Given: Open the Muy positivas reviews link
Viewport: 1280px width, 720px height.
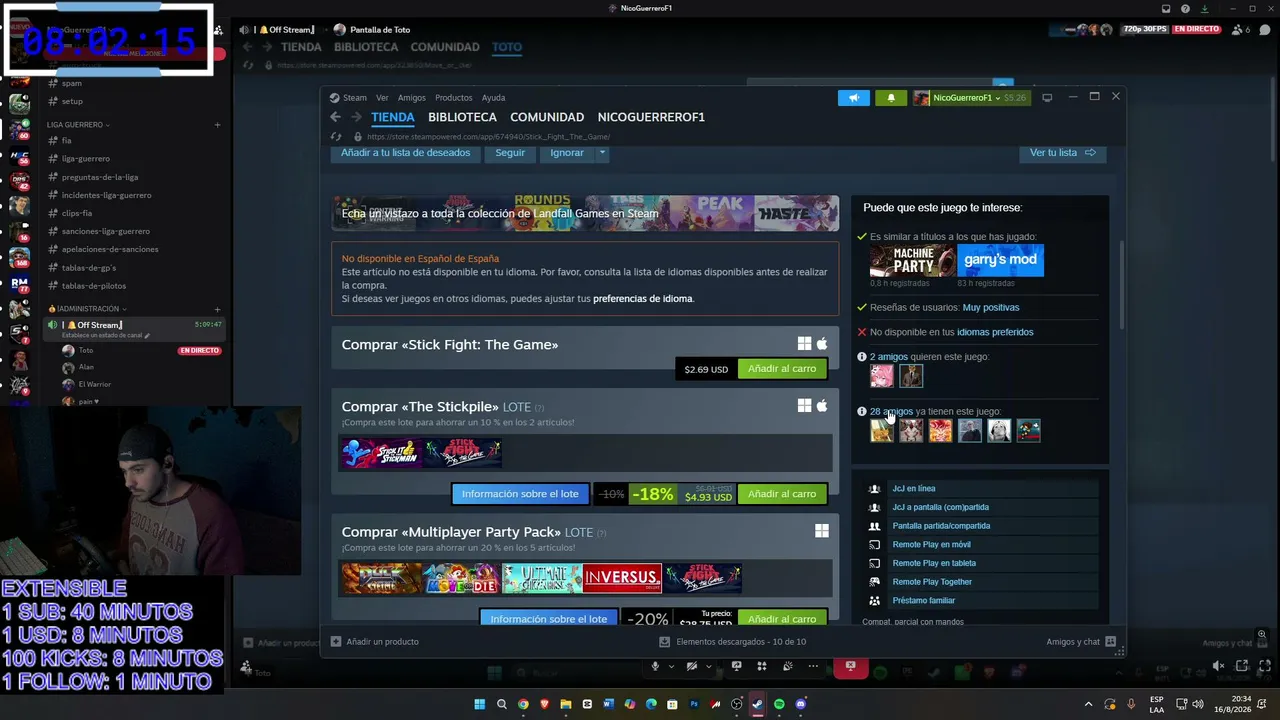Looking at the screenshot, I should (x=991, y=308).
